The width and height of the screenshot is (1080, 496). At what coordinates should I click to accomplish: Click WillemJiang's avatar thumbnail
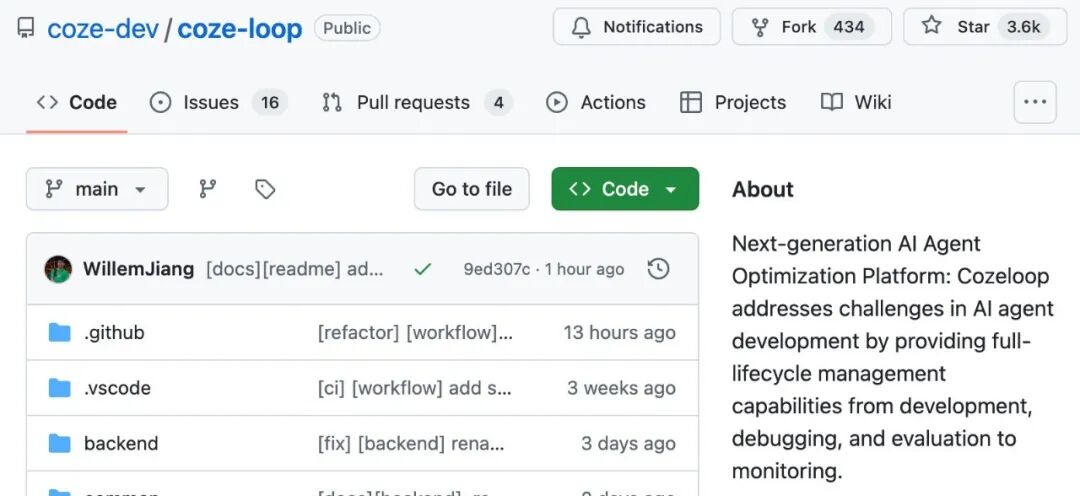tap(59, 269)
